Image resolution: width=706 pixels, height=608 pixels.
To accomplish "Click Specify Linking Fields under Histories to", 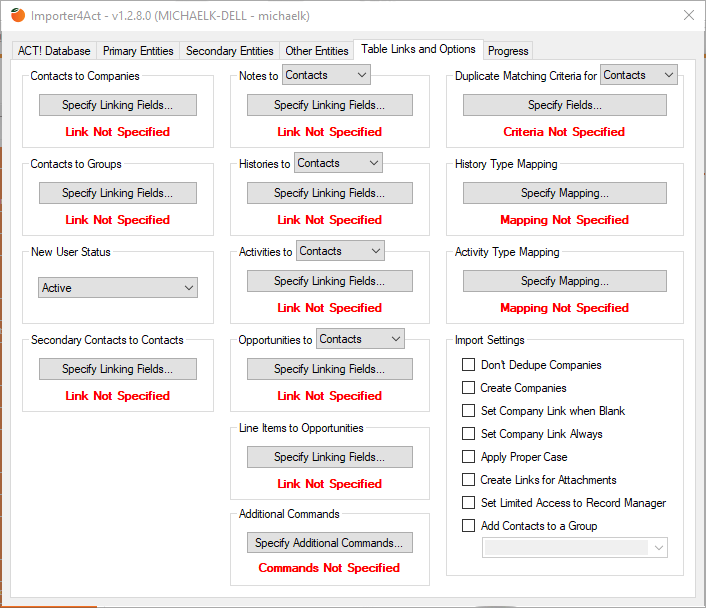I will (330, 193).
